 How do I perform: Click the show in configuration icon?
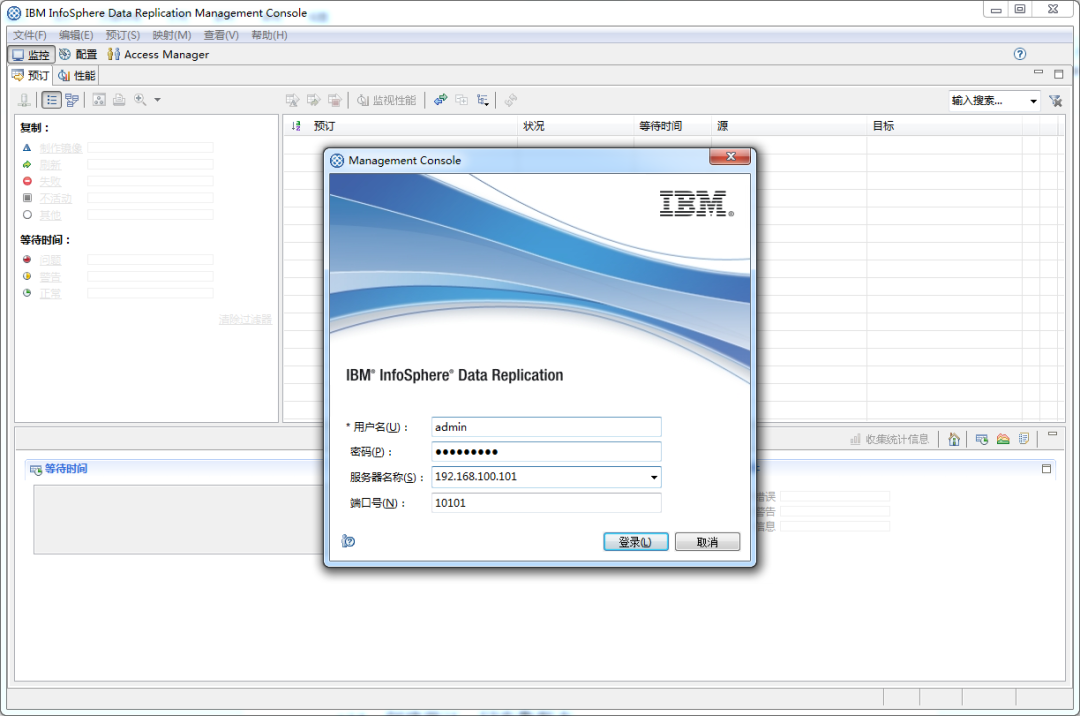461,101
